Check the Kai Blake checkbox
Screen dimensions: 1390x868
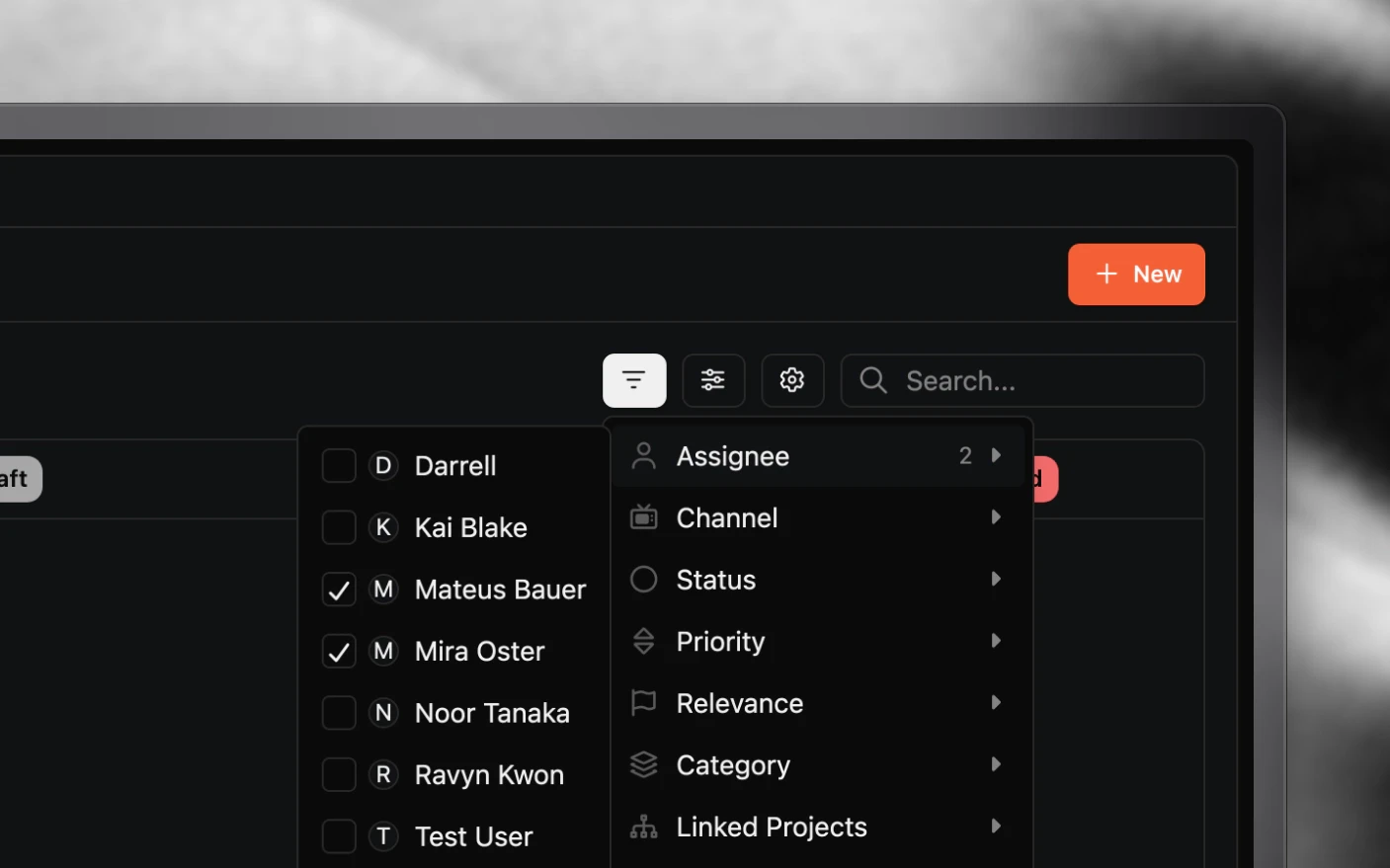pyautogui.click(x=339, y=527)
